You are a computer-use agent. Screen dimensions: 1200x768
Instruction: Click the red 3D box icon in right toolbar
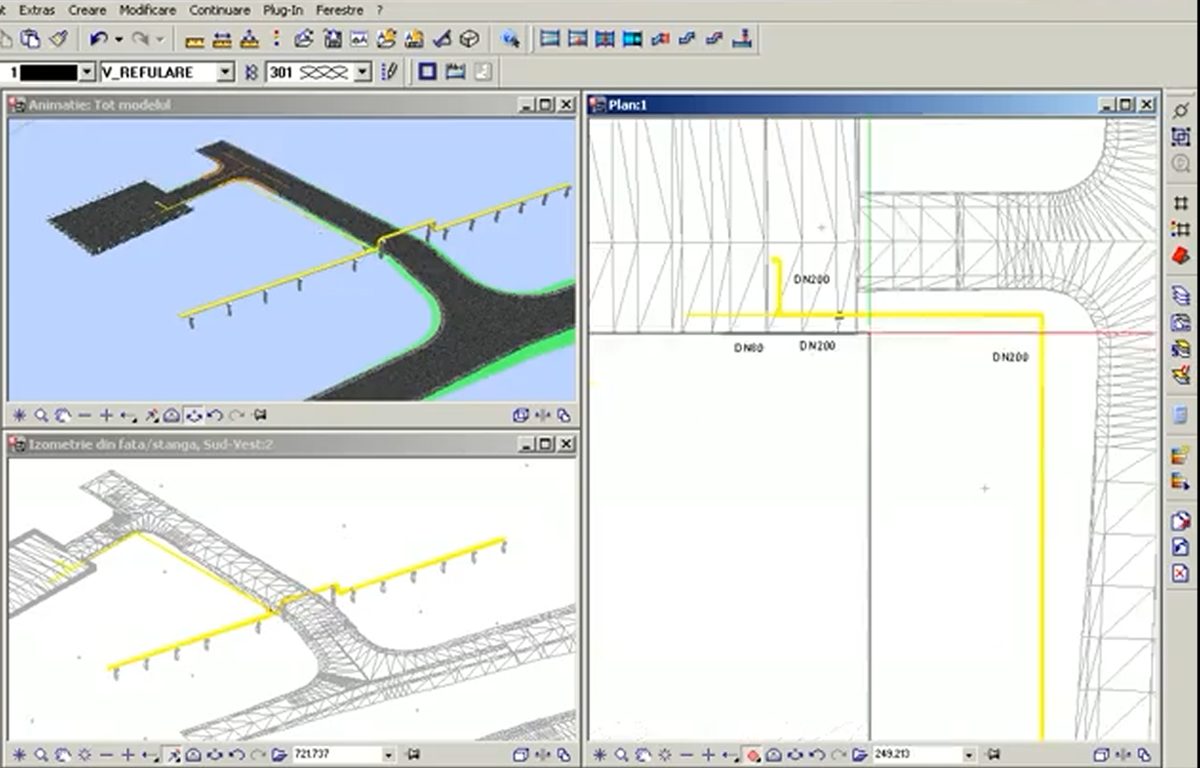(1181, 257)
